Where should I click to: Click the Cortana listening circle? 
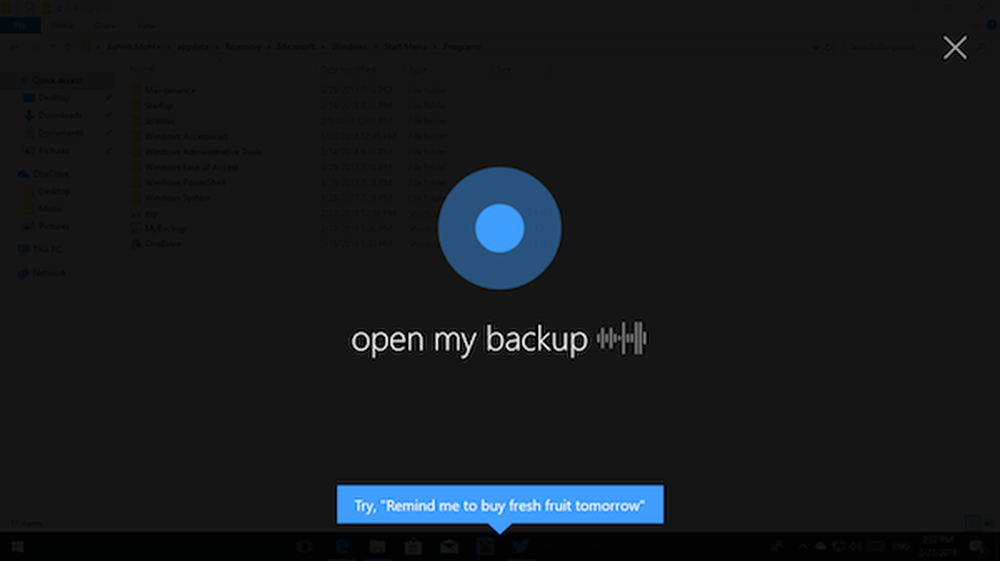[x=499, y=228]
